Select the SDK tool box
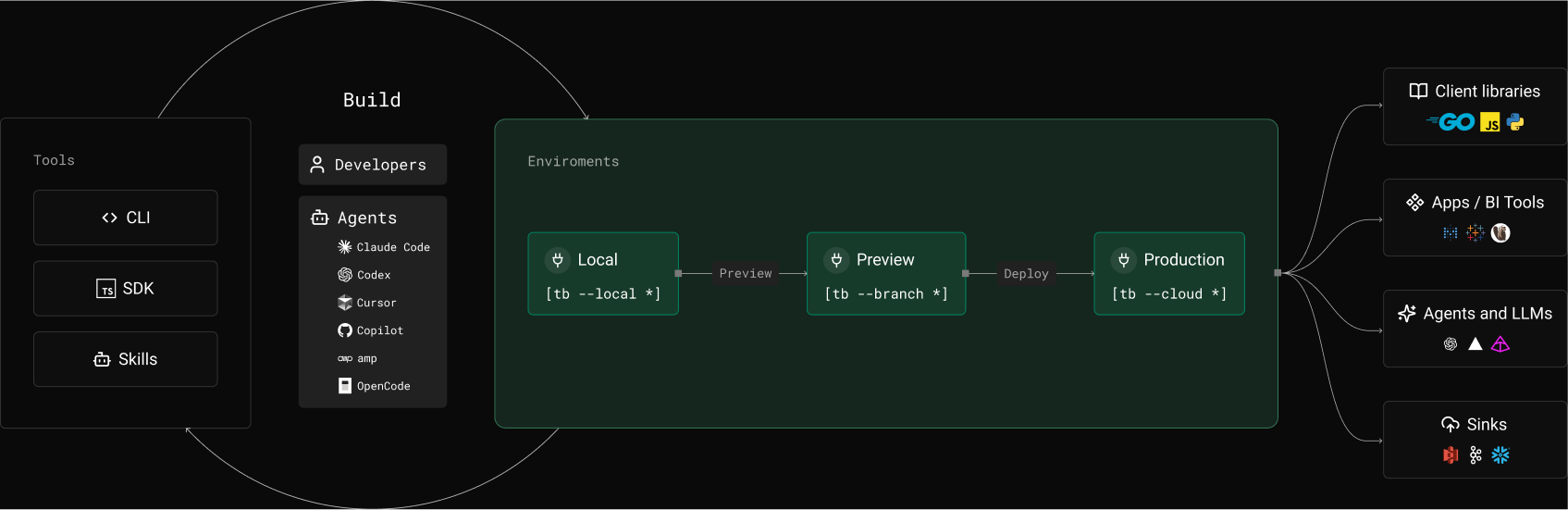Image resolution: width=1568 pixels, height=510 pixels. pos(126,289)
